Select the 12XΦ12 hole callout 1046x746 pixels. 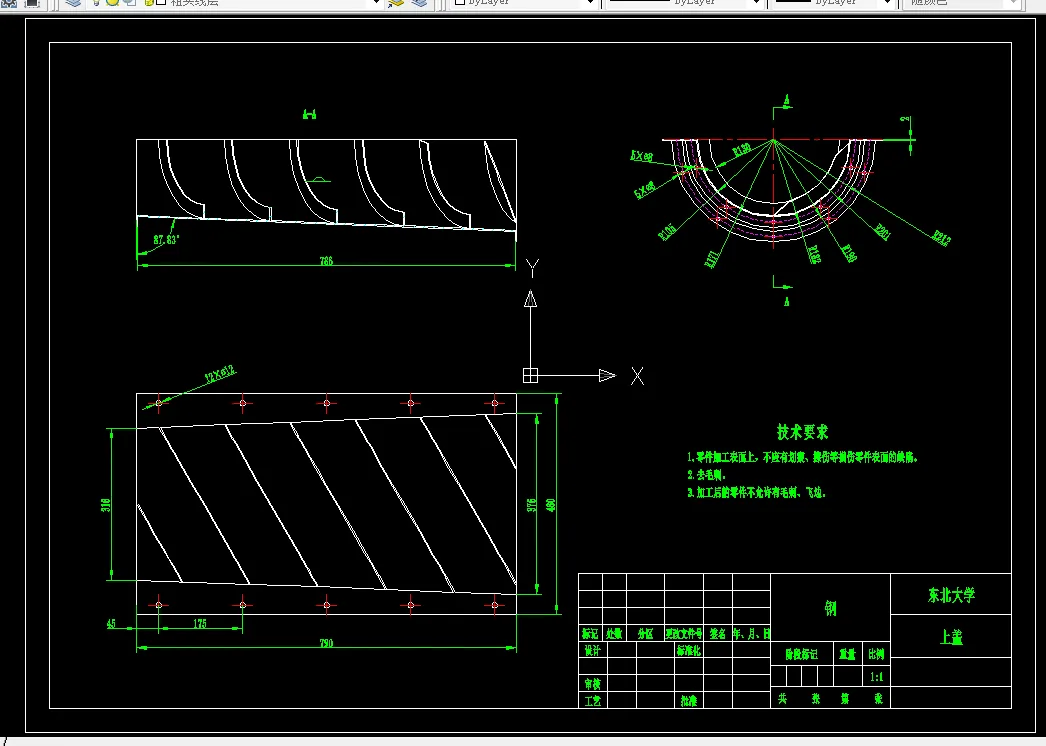pos(220,375)
